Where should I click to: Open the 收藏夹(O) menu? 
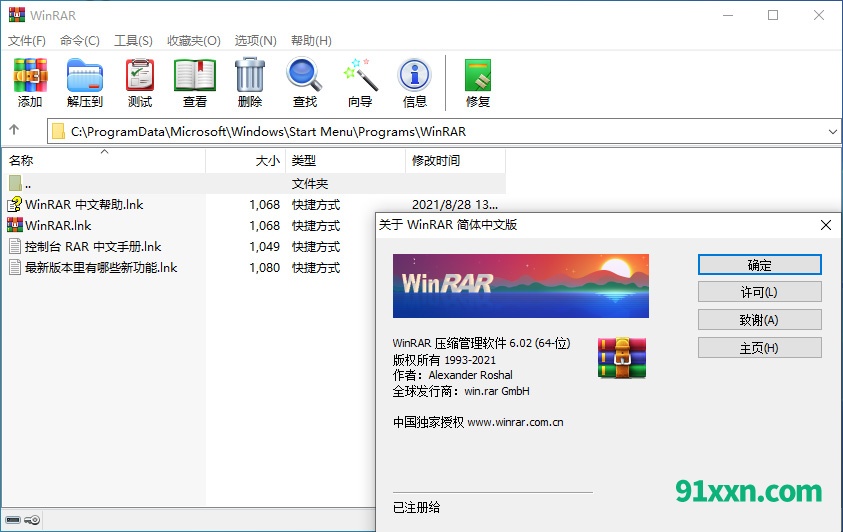point(194,41)
